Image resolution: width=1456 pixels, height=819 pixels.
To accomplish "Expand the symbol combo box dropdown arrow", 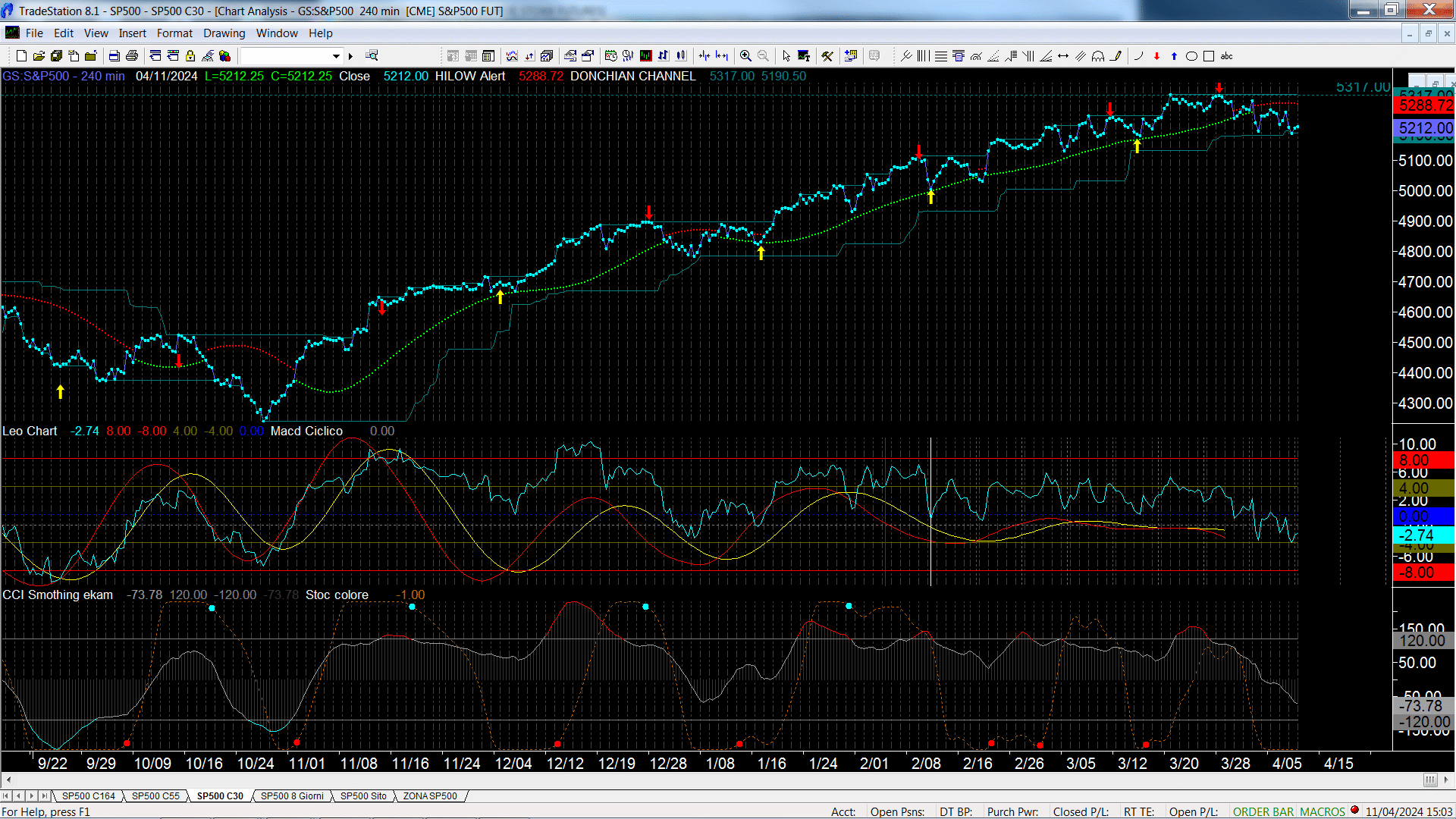I will point(336,56).
